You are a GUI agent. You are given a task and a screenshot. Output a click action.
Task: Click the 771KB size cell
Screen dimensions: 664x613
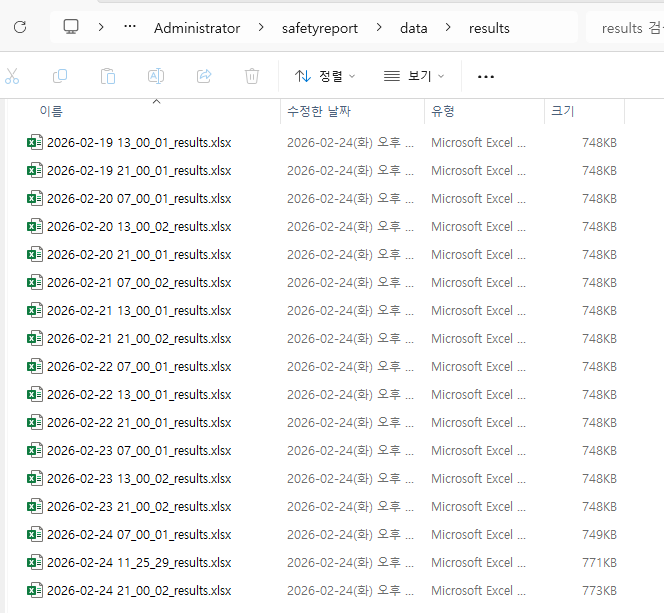tap(599, 563)
